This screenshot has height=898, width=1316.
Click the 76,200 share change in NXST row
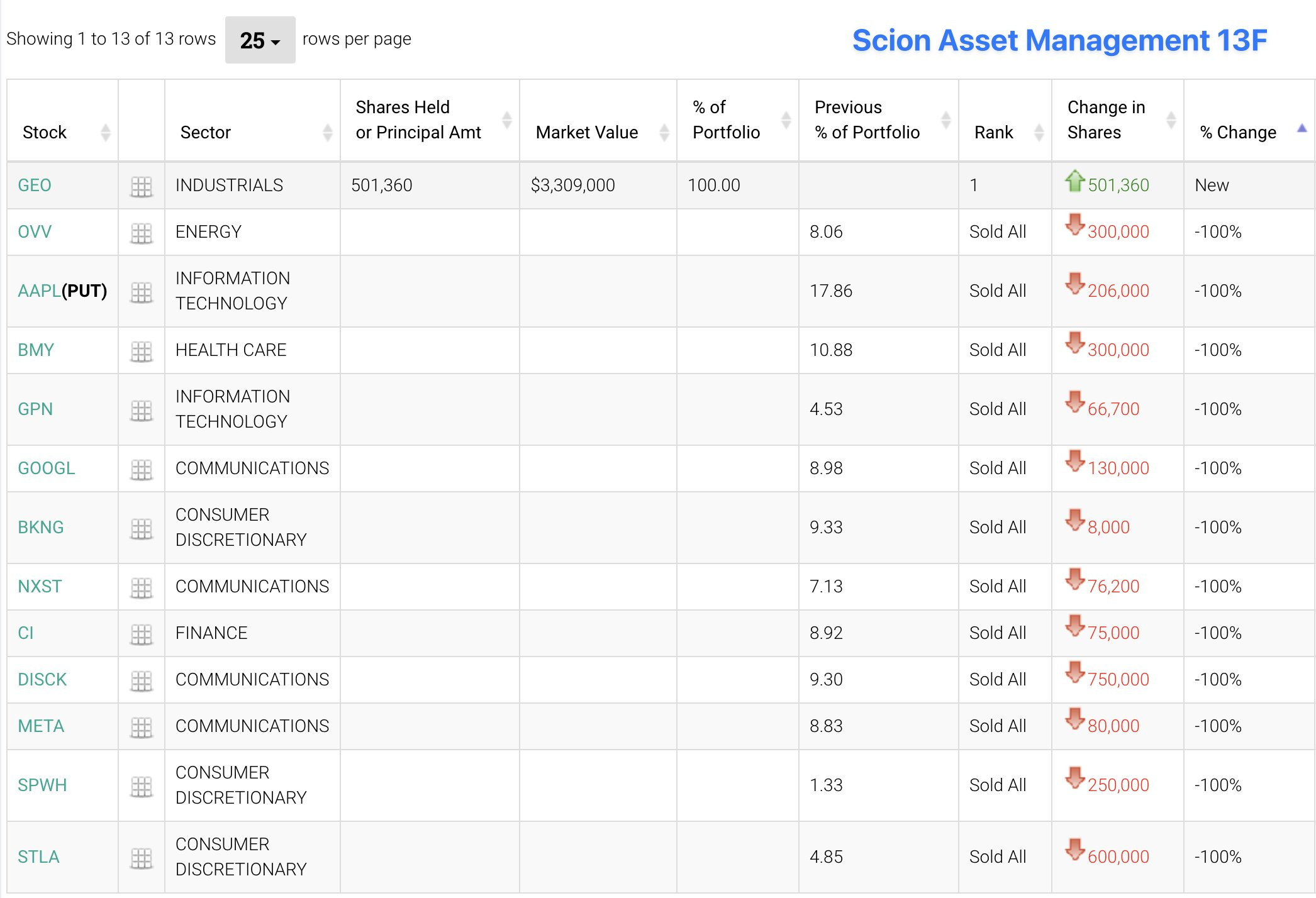[x=1113, y=587]
